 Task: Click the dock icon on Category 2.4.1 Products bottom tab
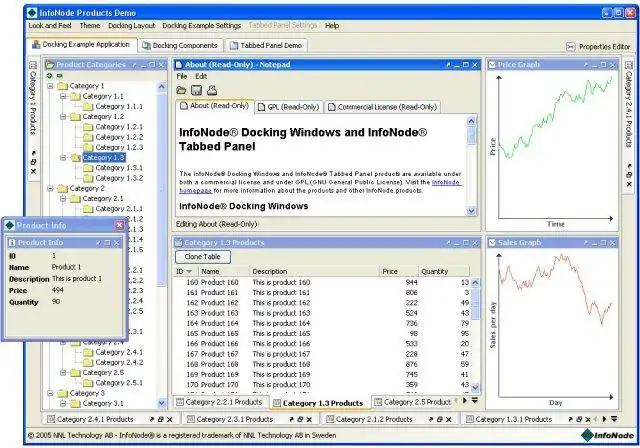point(152,419)
